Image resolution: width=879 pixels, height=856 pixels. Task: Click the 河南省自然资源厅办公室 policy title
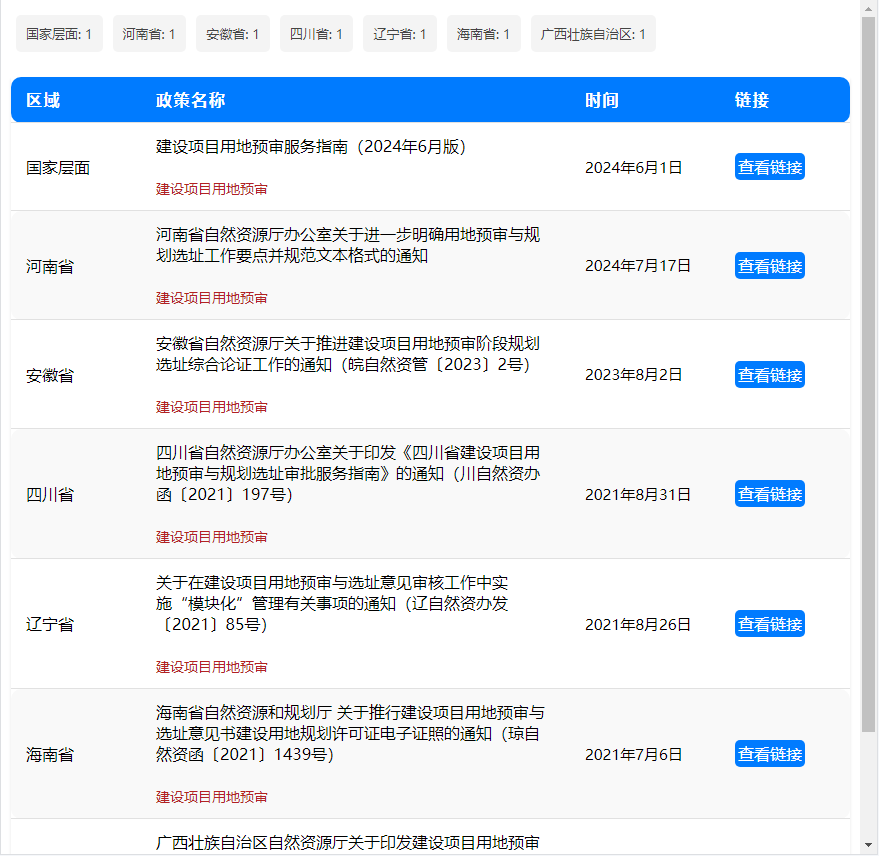348,245
